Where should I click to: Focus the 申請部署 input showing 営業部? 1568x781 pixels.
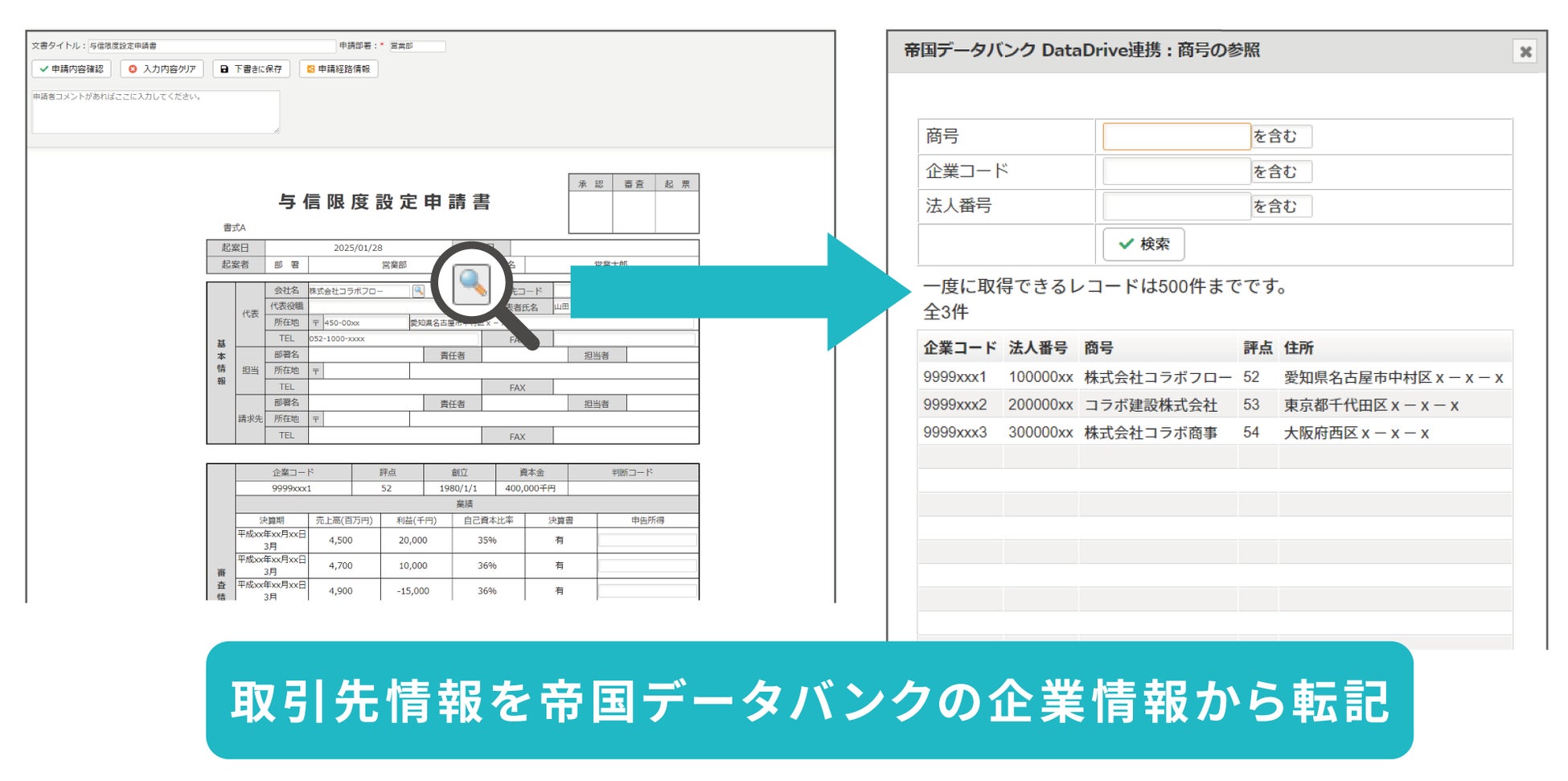click(417, 46)
